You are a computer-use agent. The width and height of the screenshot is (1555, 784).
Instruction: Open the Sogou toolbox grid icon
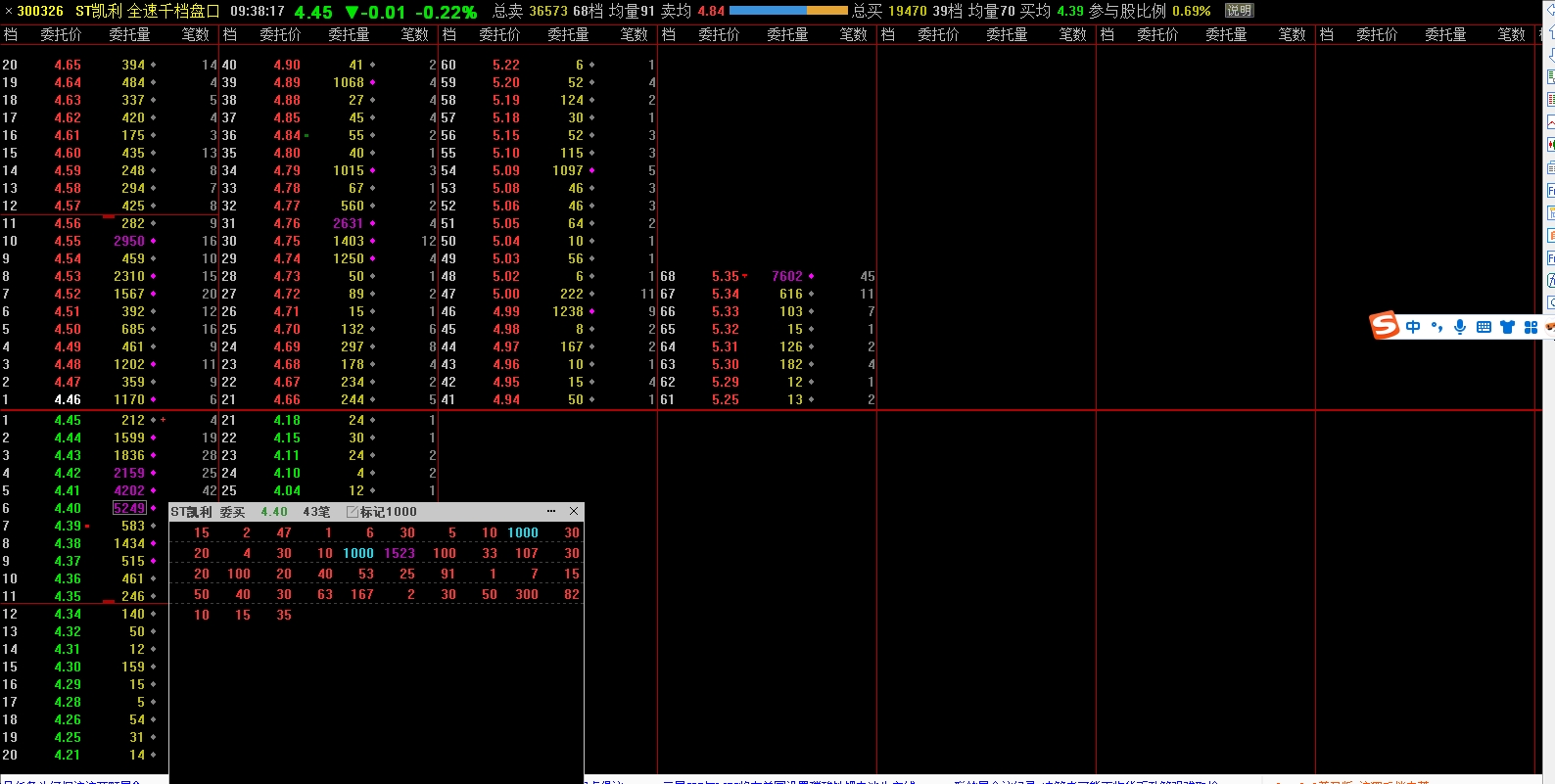coord(1531,327)
